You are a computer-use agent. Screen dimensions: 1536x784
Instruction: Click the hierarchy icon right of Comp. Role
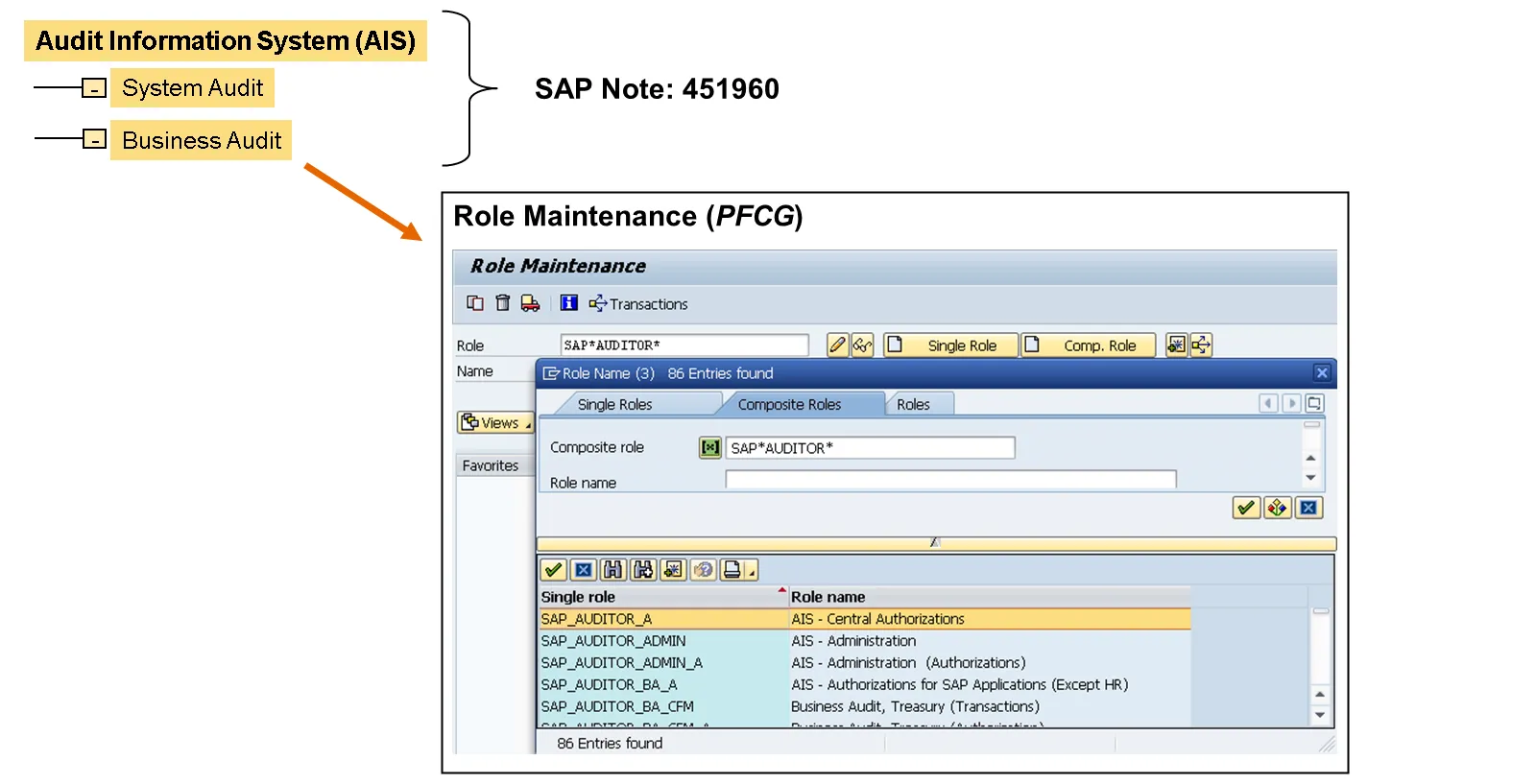[1201, 344]
